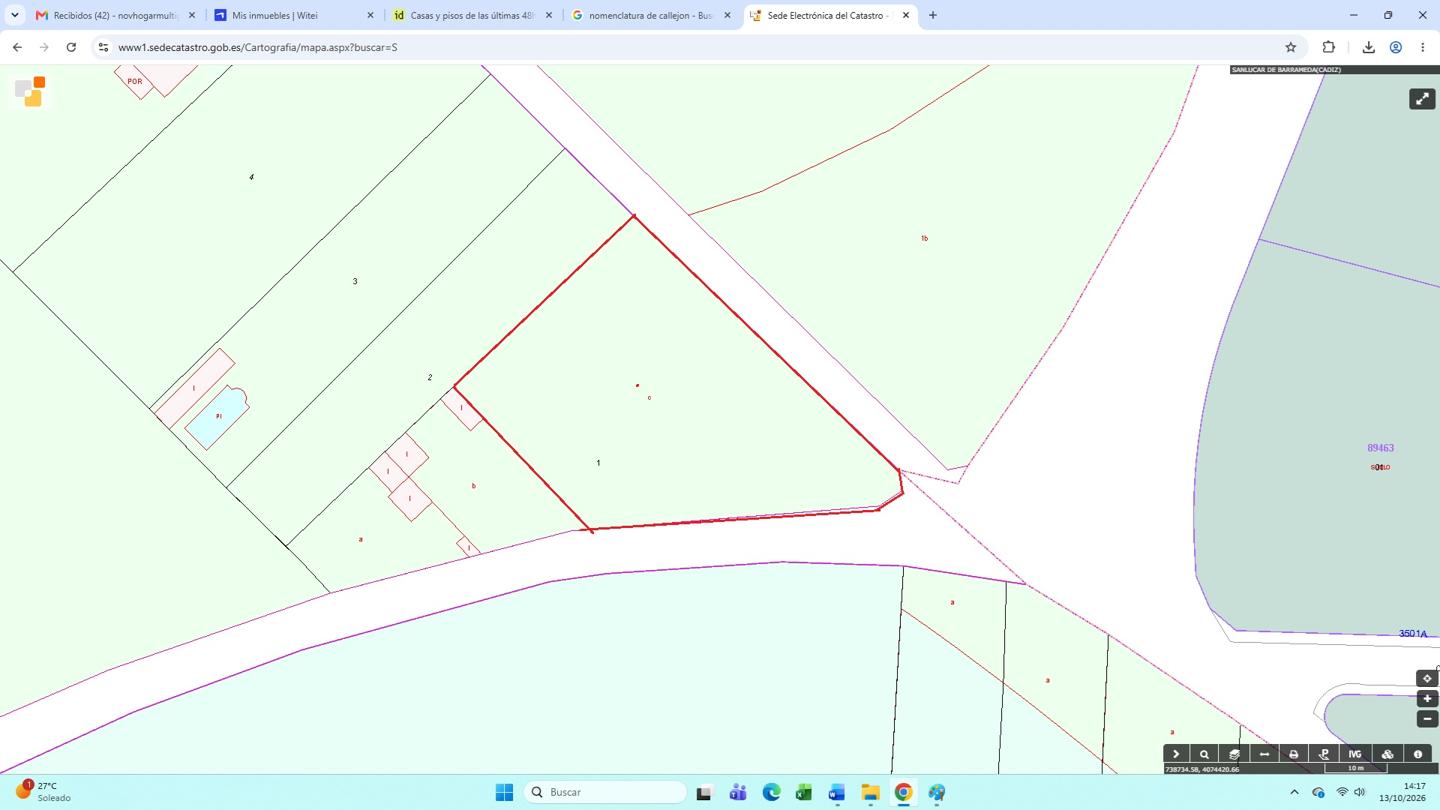Open the cubes icon tool in toolbar
Screen dimensions: 1440x810
coord(1387,754)
